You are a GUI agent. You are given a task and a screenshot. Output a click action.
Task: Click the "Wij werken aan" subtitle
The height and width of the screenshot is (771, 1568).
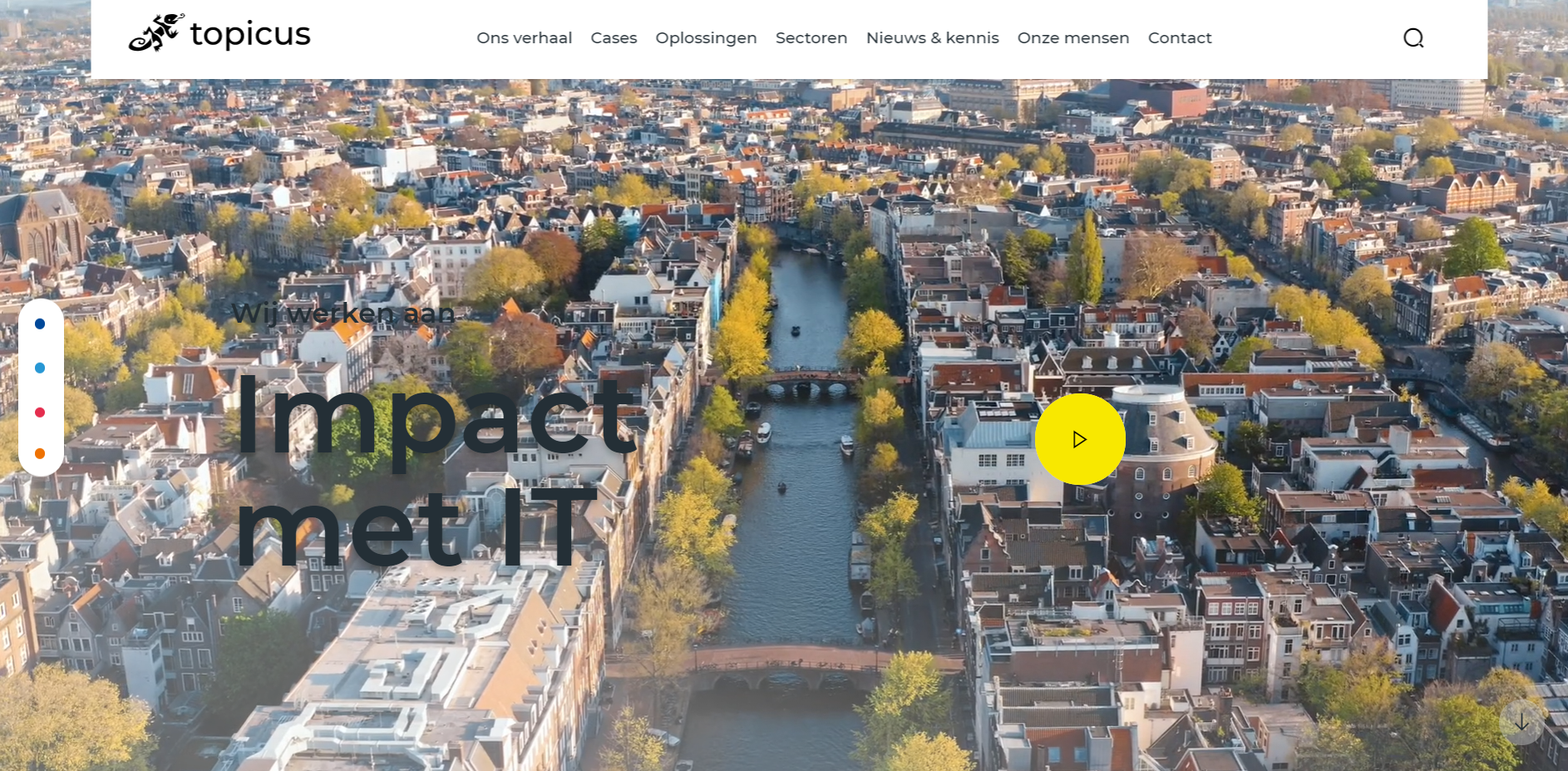coord(343,314)
